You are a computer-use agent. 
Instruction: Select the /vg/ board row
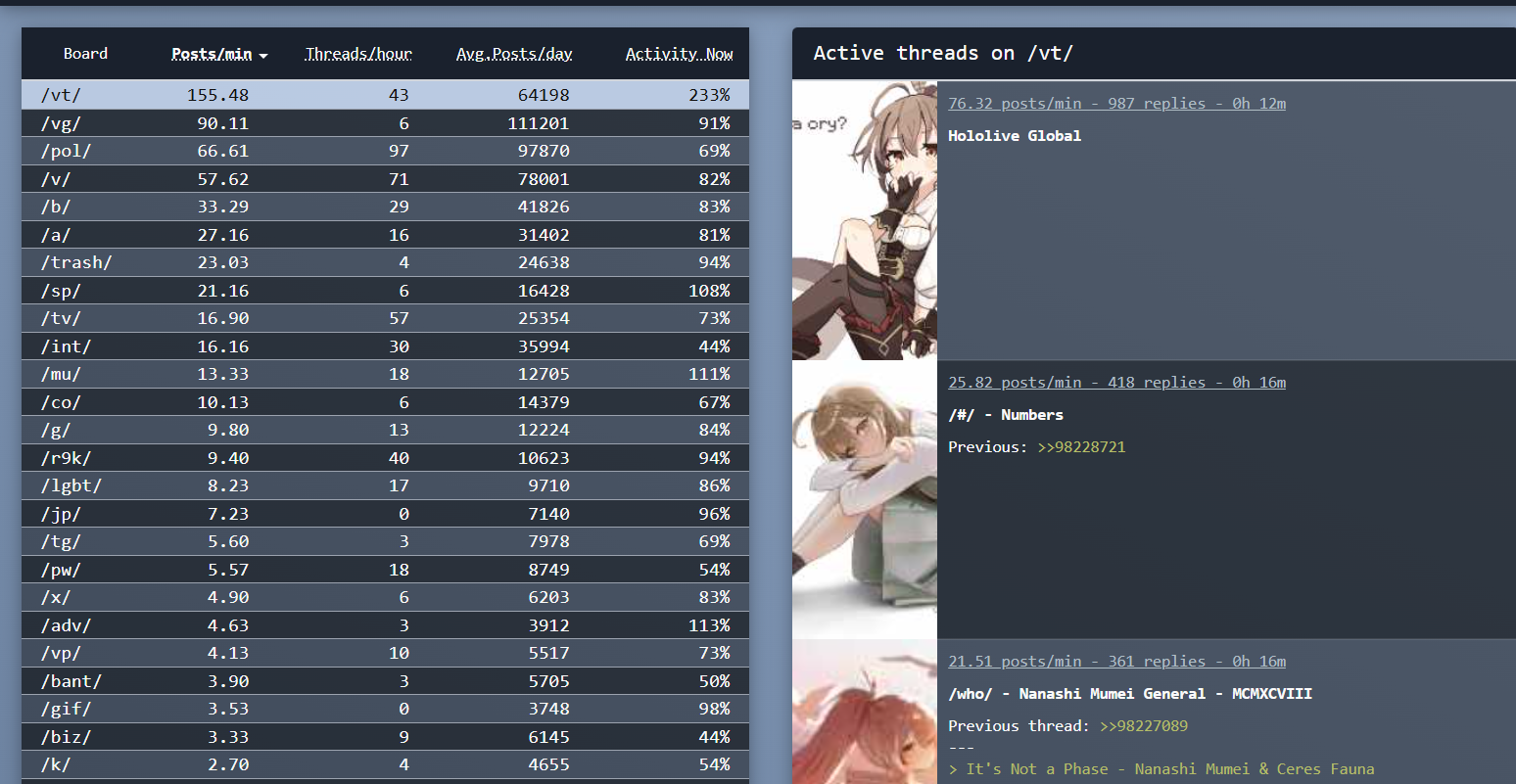pyautogui.click(x=385, y=123)
